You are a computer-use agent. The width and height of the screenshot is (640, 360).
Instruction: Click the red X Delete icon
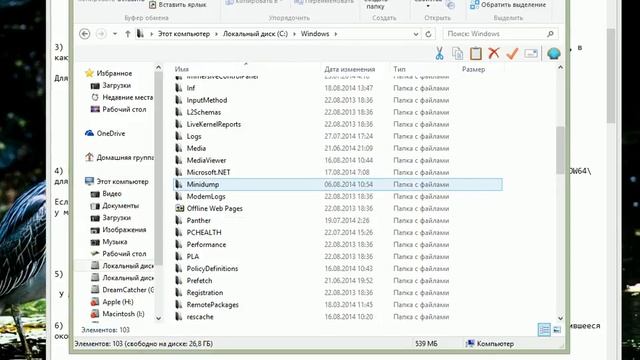494,53
